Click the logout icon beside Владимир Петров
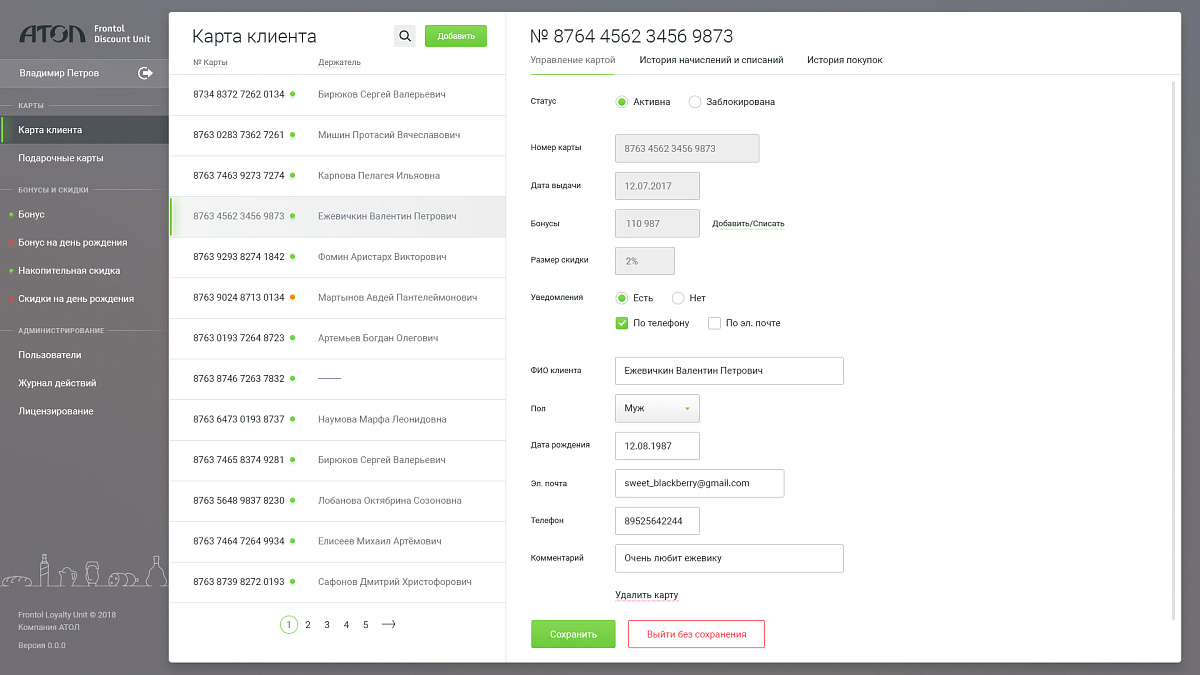The height and width of the screenshot is (675, 1200). (x=146, y=73)
